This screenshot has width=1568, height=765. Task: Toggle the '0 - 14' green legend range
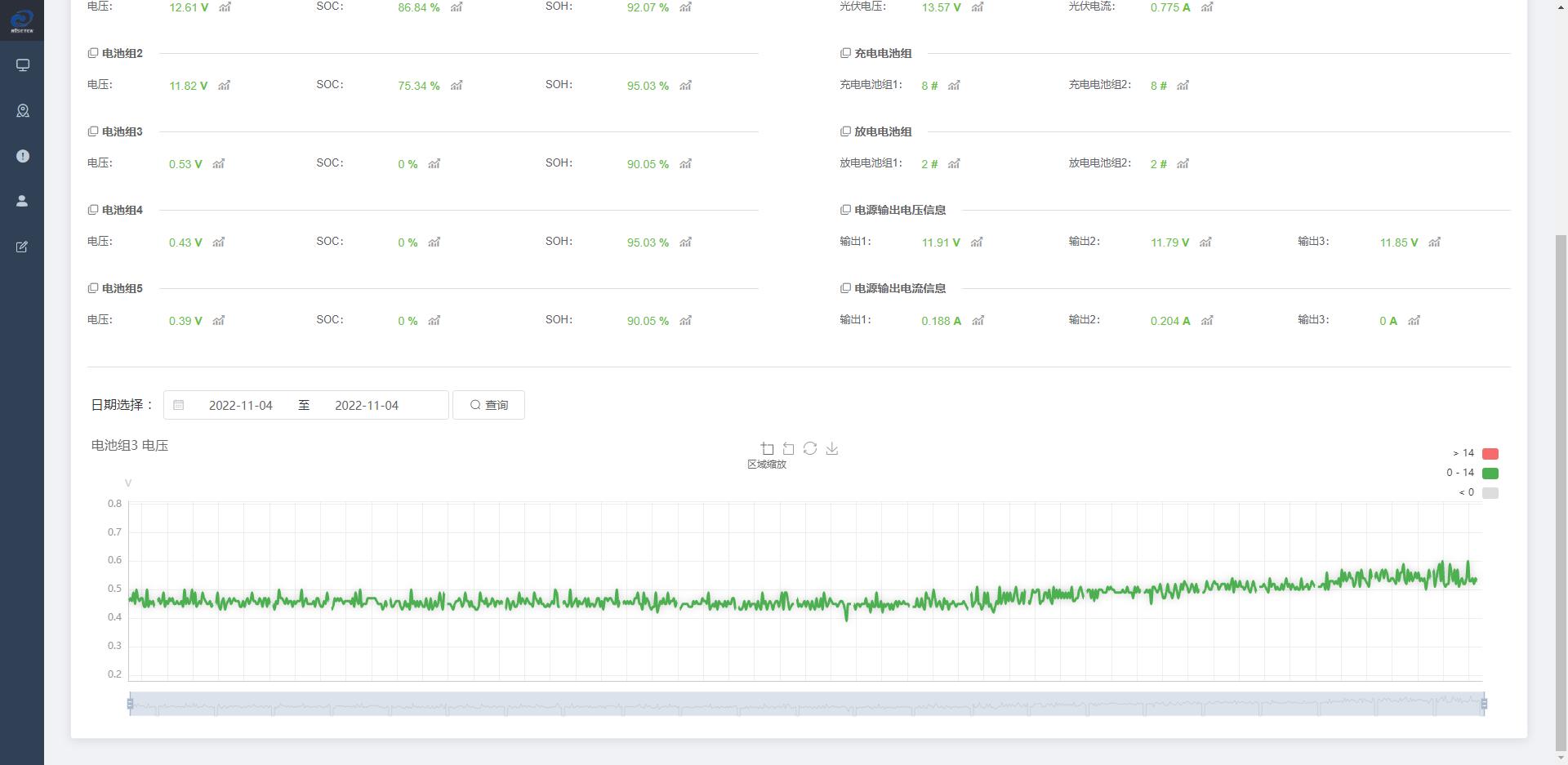[x=1490, y=474]
